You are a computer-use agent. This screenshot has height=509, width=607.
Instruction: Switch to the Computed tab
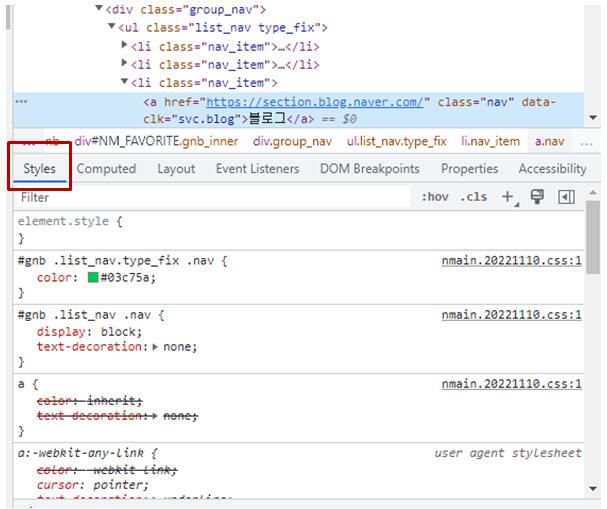[106, 169]
